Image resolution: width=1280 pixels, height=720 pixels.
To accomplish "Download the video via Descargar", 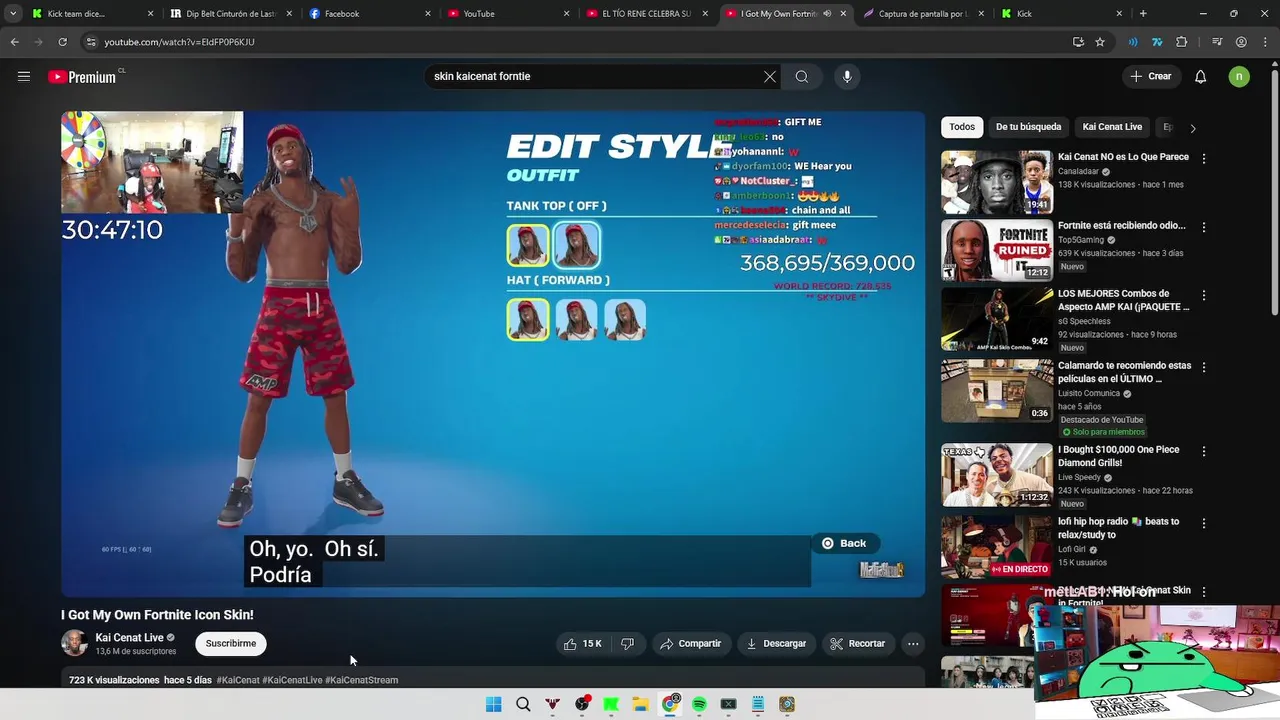I will coord(776,644).
